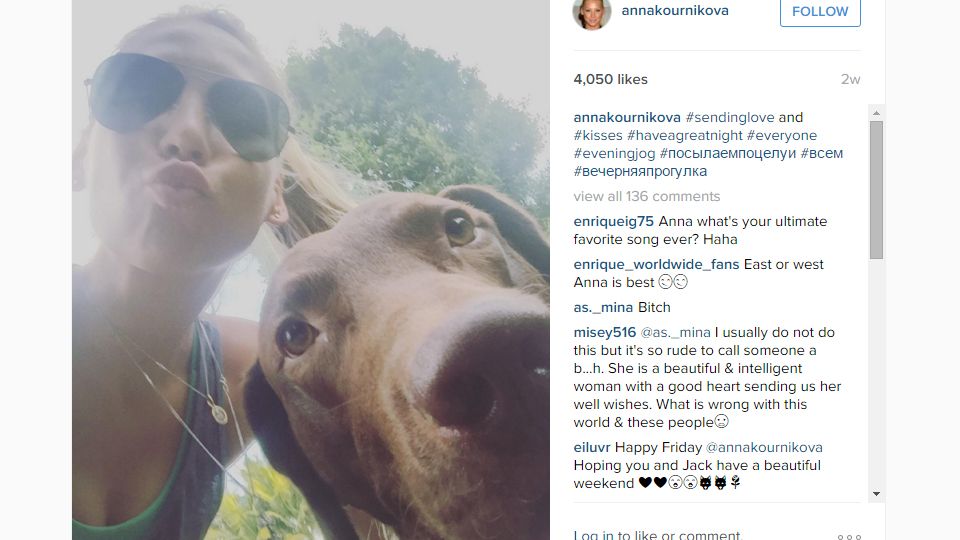Visit enrique_worldwide_fans commenter profile
The width and height of the screenshot is (960, 540).
656,264
